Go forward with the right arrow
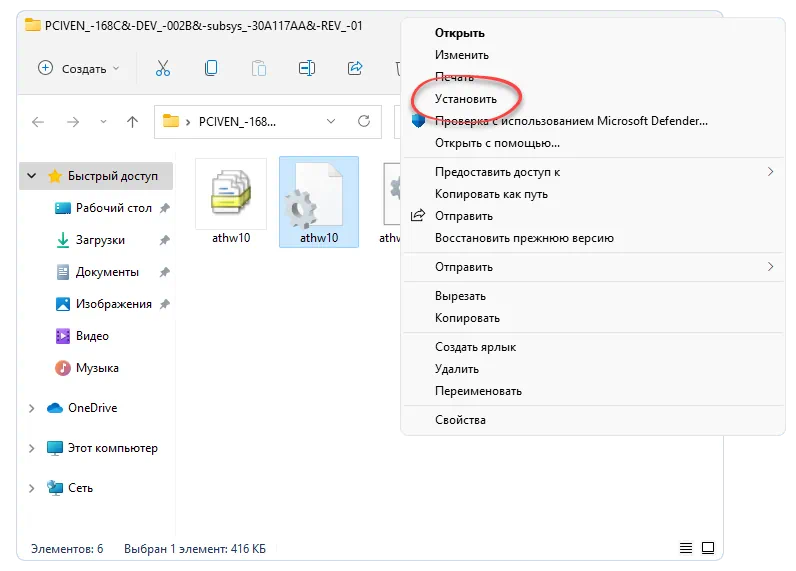 (x=73, y=122)
